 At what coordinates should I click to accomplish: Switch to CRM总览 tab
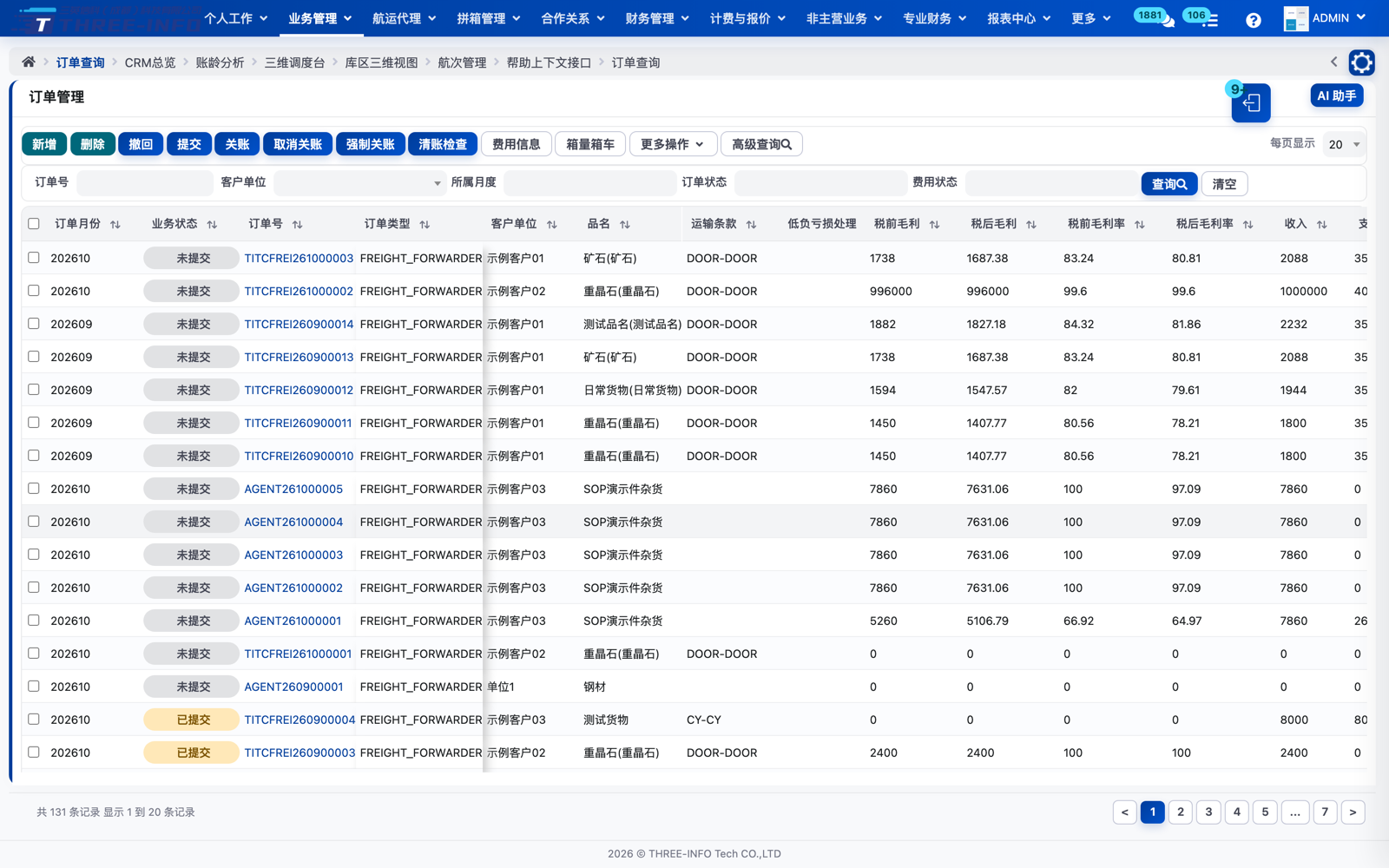pos(150,62)
